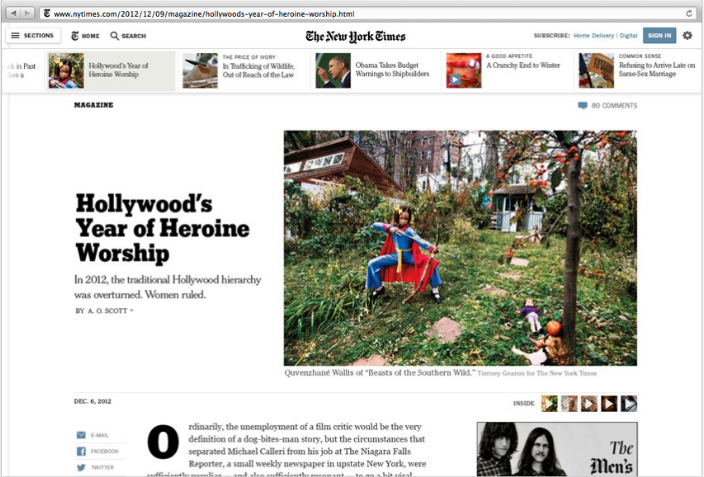Viewport: 704px width, 477px height.
Task: Go to the Times Home icon
Action: pos(75,35)
